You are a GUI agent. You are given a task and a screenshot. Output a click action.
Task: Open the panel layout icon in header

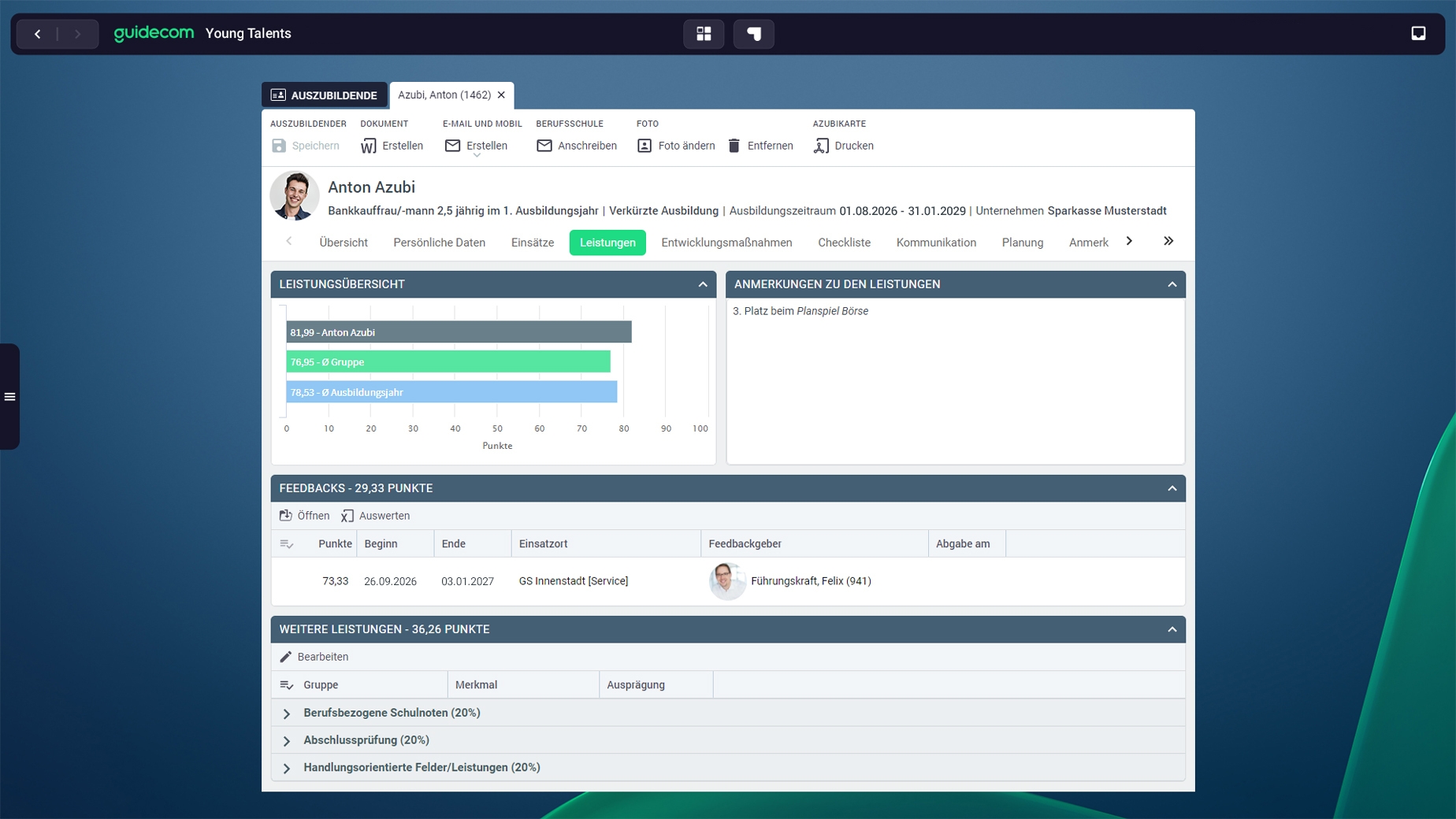point(754,34)
